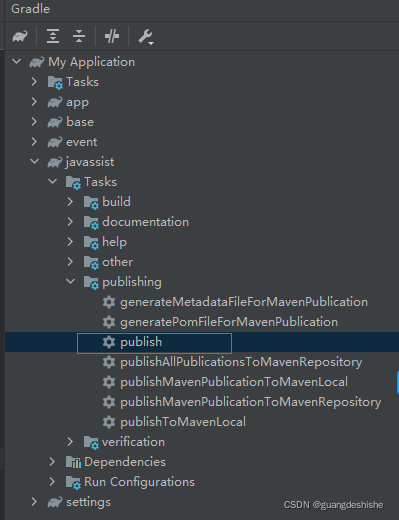Select publishAllPublicationsToMavenRepository task
This screenshot has height=520, width=399.
pyautogui.click(x=241, y=362)
